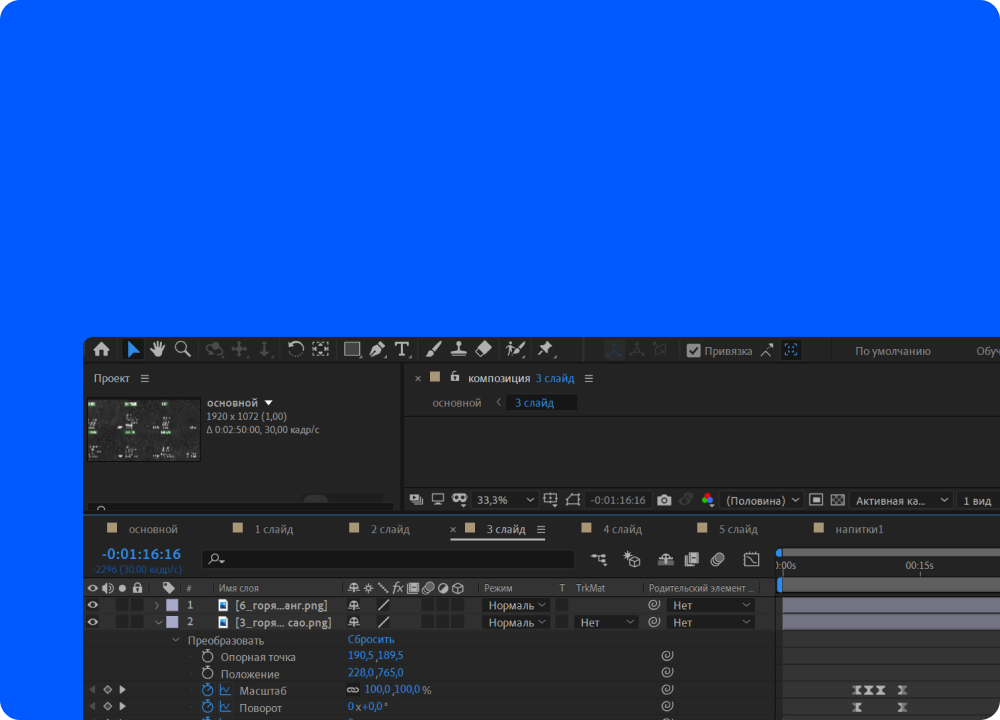Click the graph editor icon in timeline

751,559
